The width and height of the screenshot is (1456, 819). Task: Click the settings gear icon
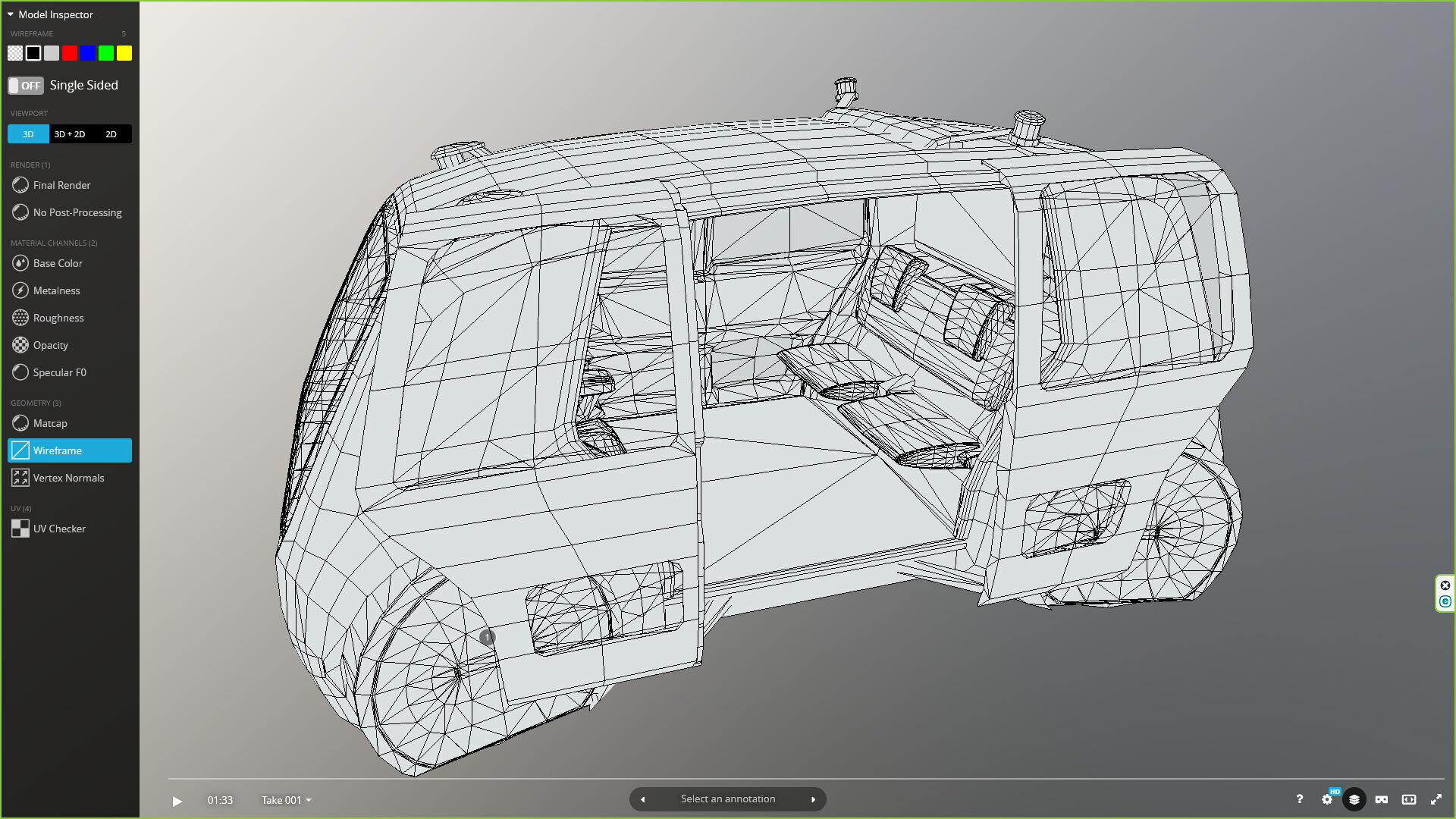[x=1326, y=800]
